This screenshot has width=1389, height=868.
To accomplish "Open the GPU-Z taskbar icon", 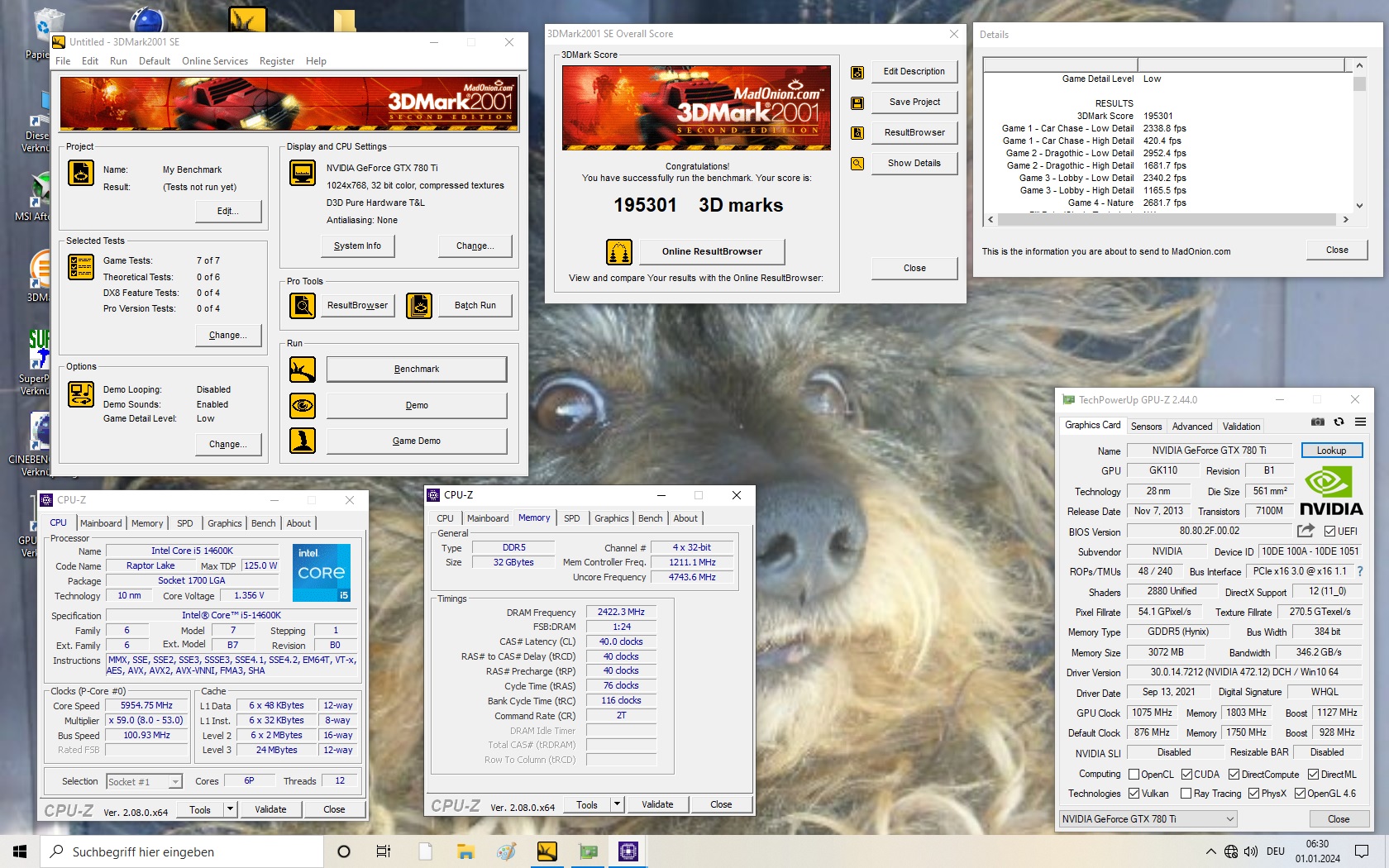I will pos(588,851).
